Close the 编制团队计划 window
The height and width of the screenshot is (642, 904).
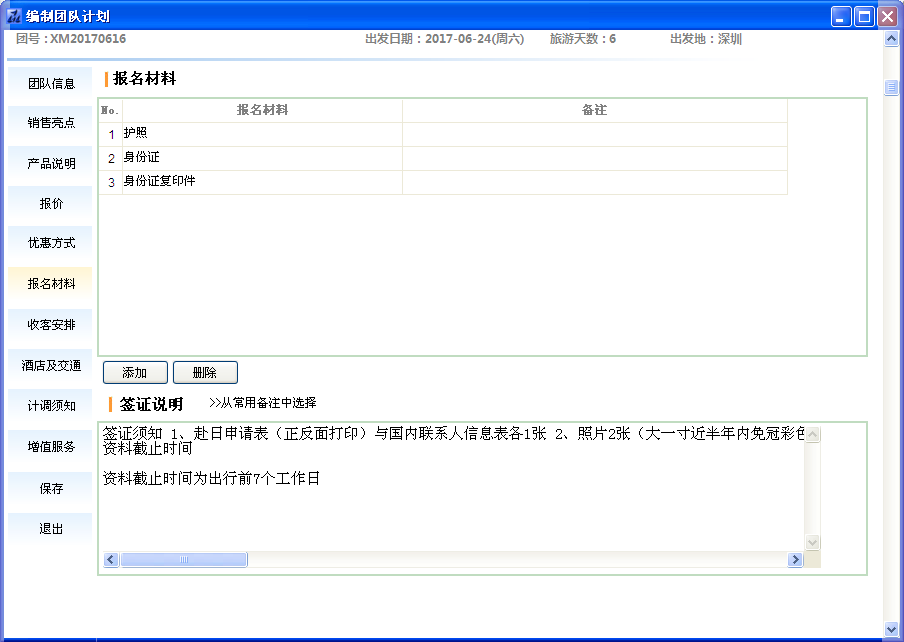(x=887, y=17)
